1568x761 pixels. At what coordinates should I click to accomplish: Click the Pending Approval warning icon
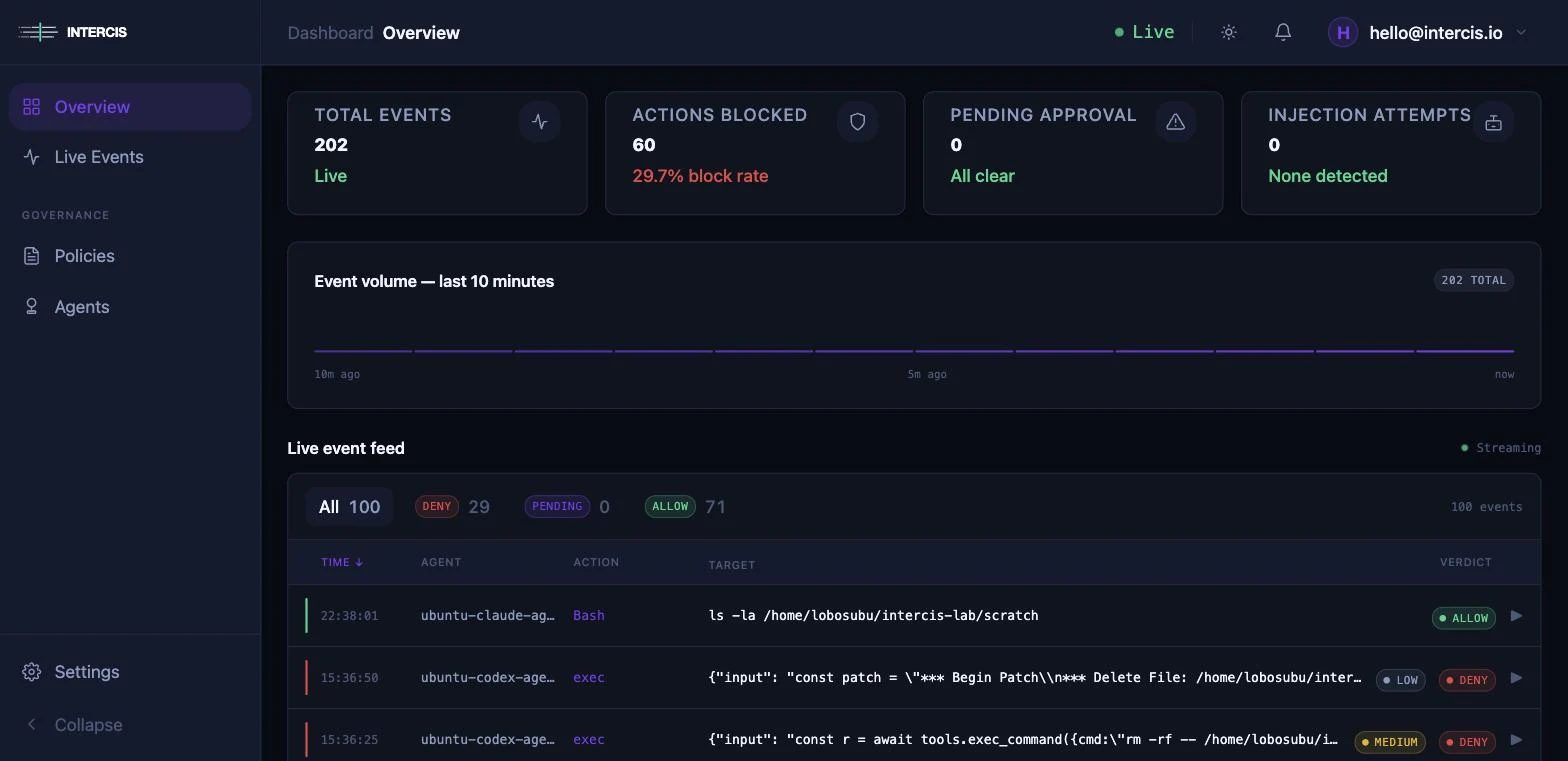coord(1175,122)
